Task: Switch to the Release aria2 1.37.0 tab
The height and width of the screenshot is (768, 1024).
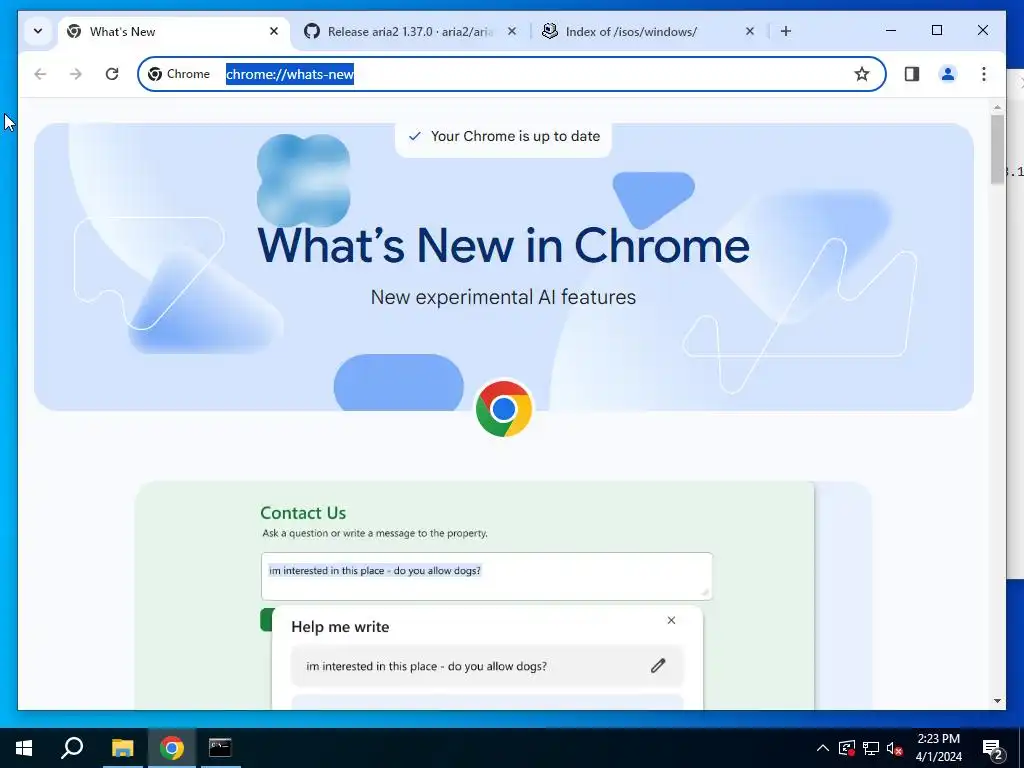Action: coord(409,31)
